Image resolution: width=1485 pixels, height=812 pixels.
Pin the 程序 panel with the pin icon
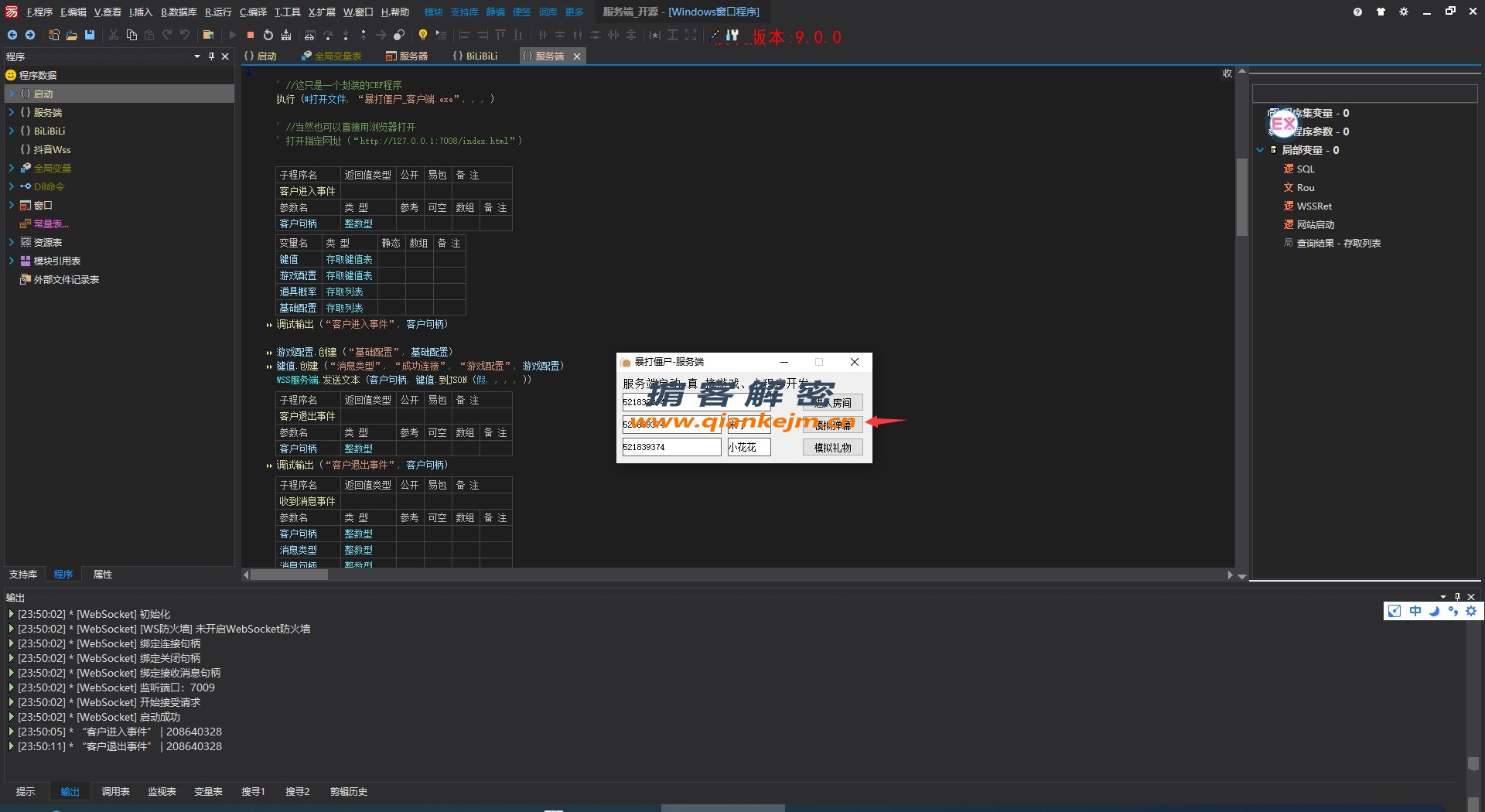211,56
